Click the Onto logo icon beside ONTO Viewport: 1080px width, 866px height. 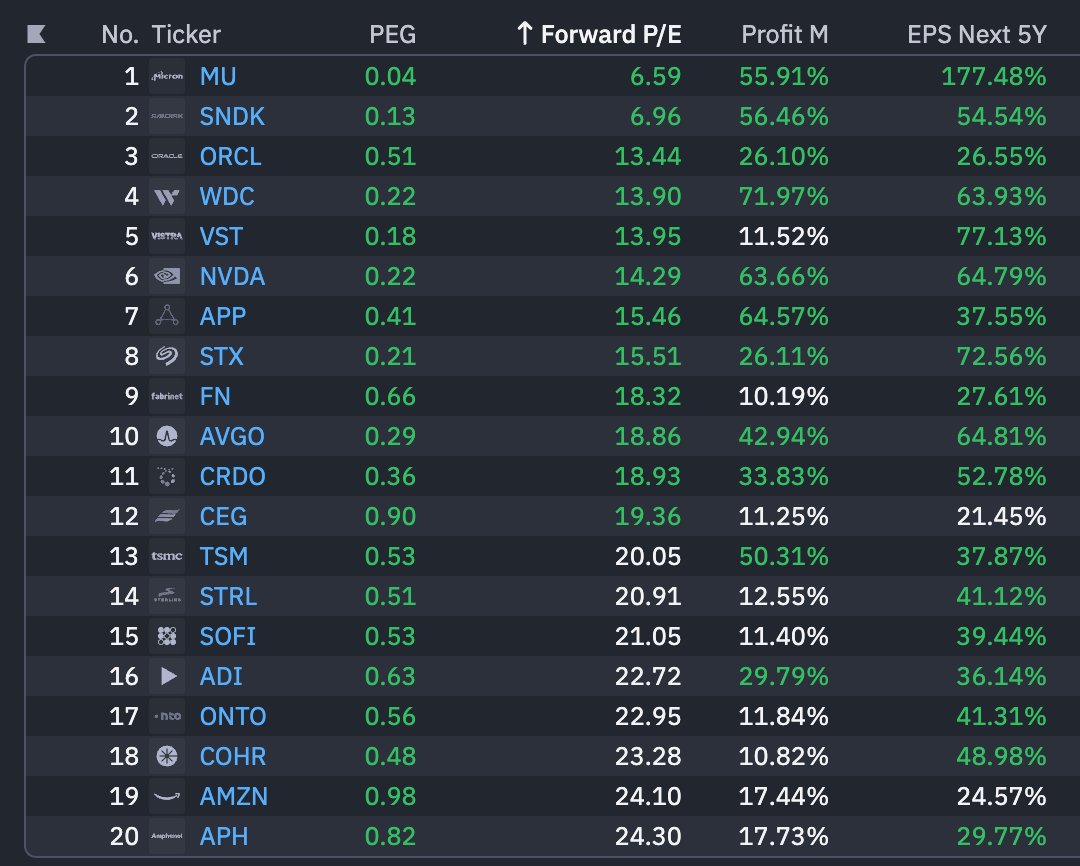click(x=167, y=716)
